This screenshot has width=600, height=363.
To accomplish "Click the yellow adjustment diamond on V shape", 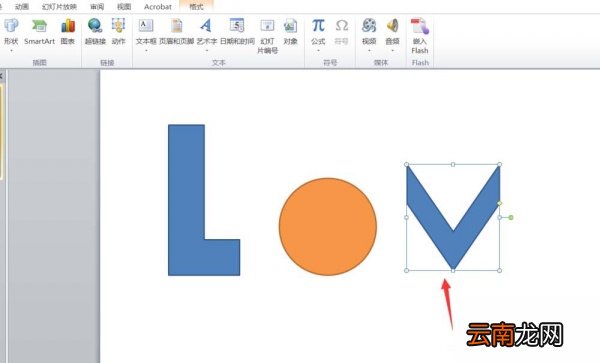I will 500,203.
